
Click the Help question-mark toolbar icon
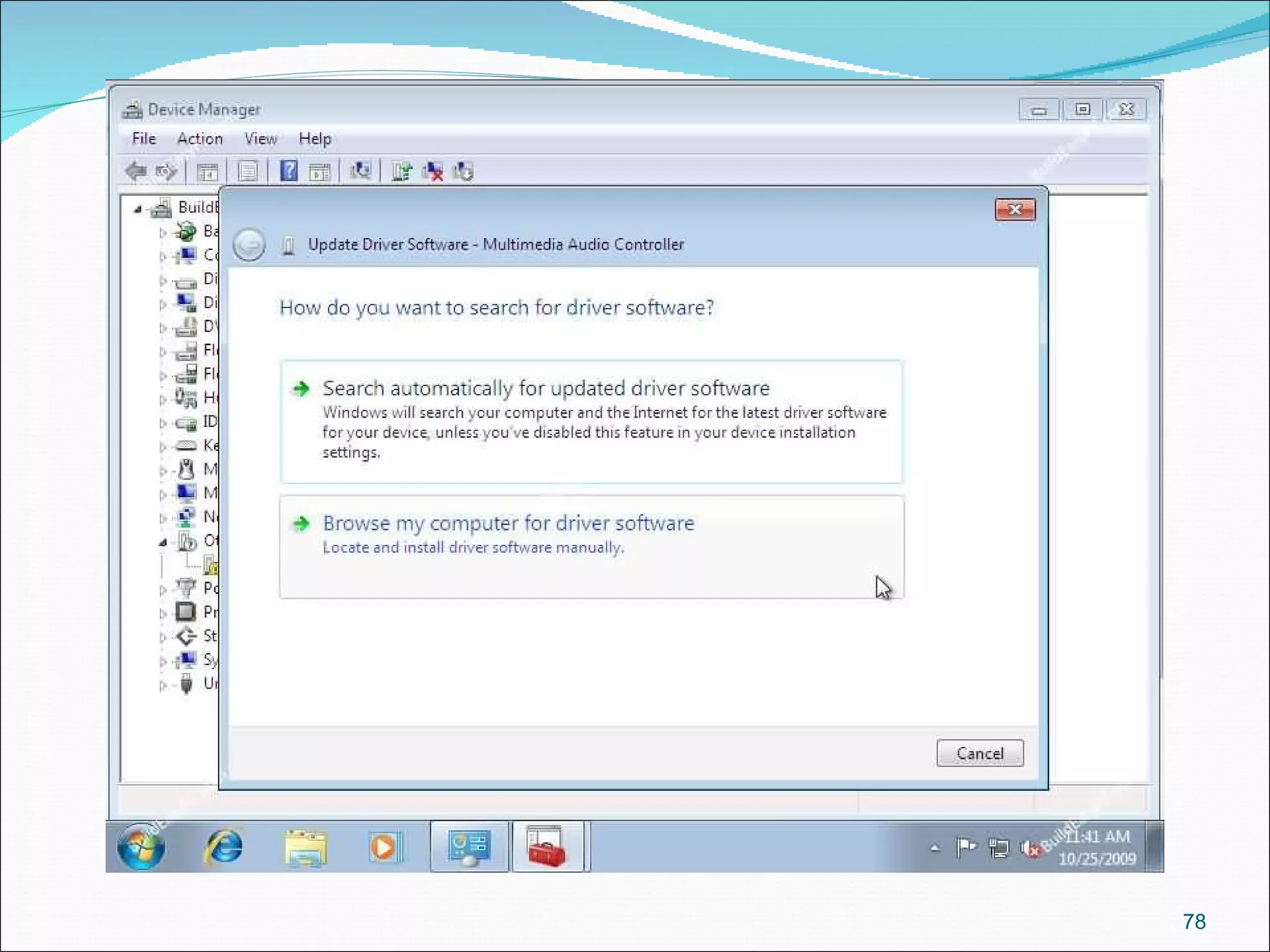tap(288, 170)
